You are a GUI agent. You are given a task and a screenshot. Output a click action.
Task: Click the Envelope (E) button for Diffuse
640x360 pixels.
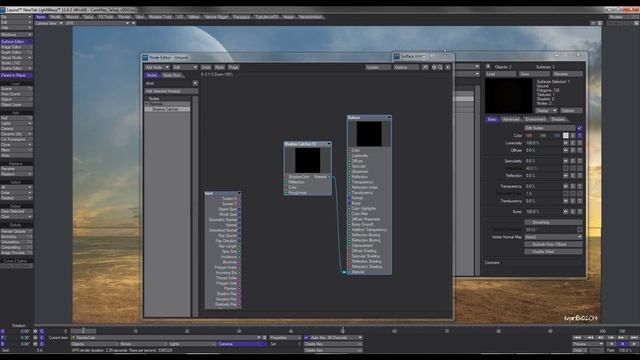(573, 151)
